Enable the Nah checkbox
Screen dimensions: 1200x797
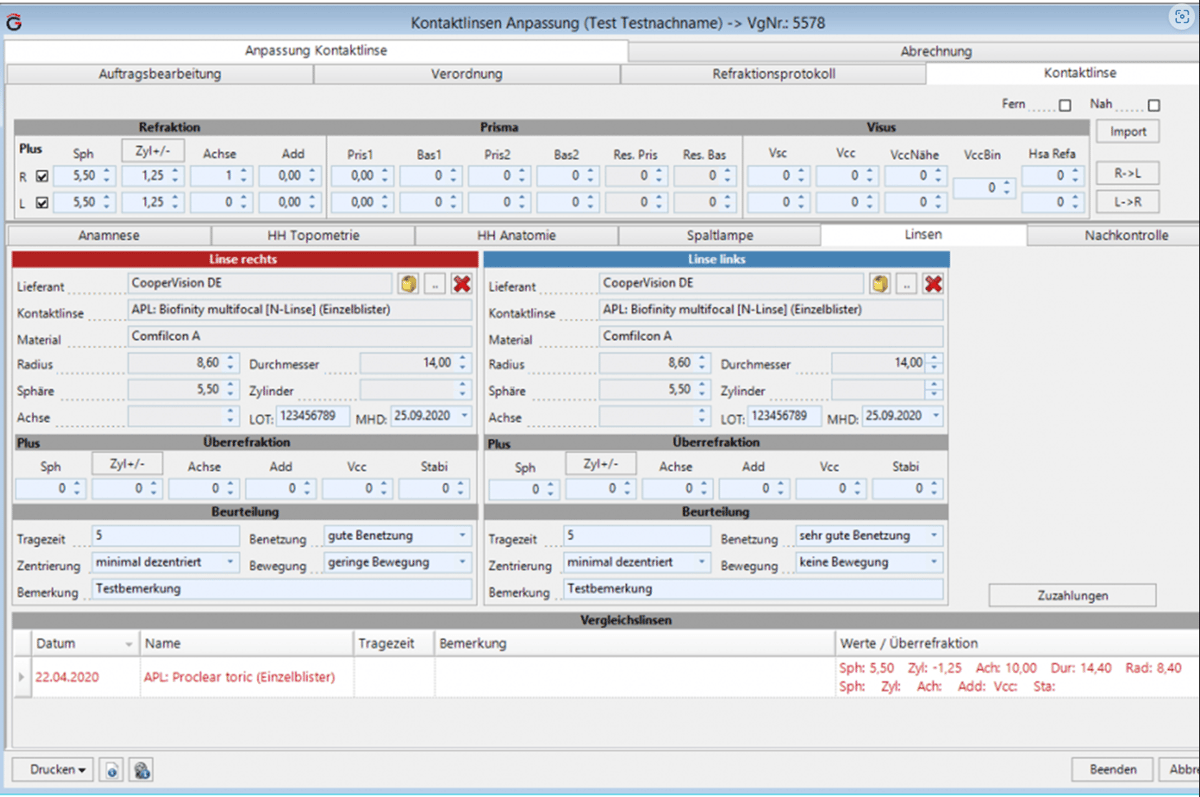coord(1155,104)
